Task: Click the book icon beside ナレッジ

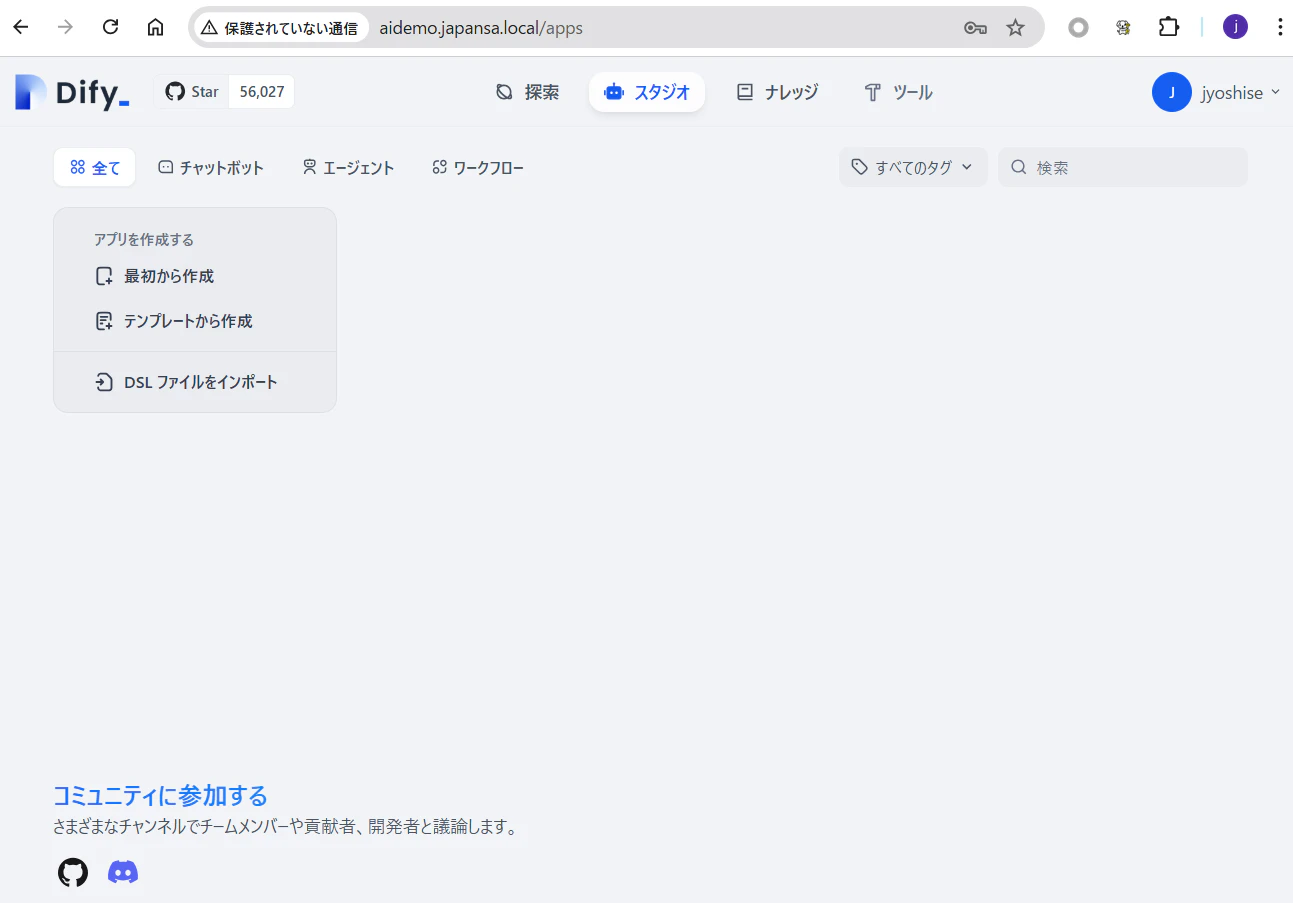Action: [745, 92]
